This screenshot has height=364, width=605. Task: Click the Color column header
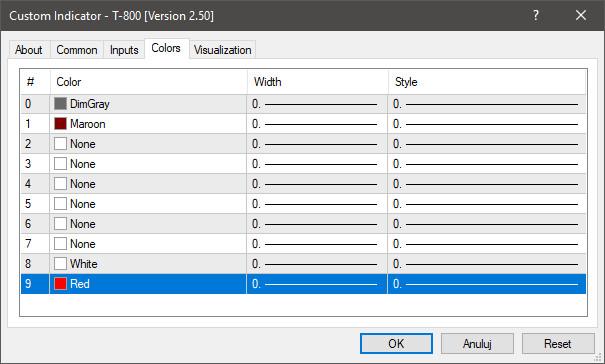coord(149,82)
